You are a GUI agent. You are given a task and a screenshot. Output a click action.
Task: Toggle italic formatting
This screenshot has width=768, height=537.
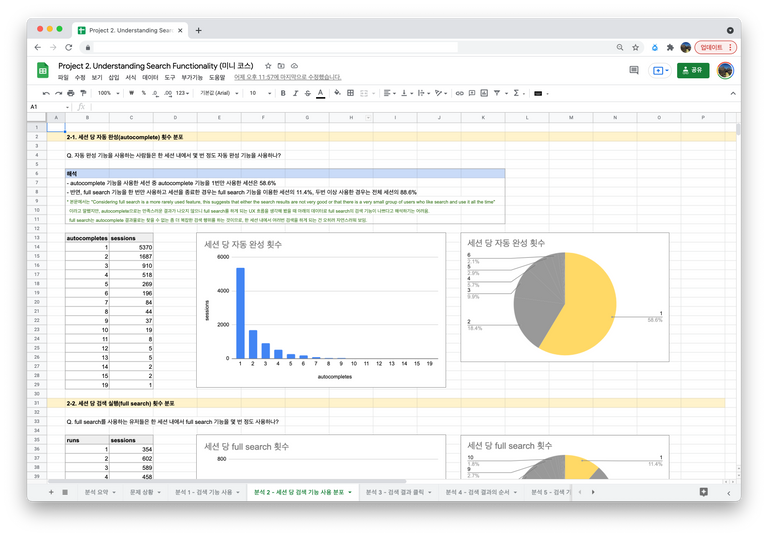(x=295, y=93)
